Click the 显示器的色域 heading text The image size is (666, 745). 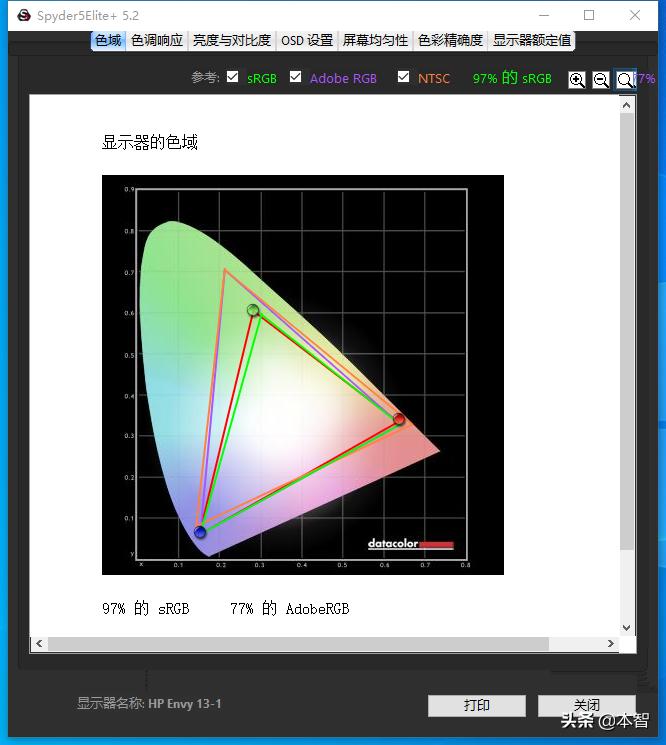point(150,142)
